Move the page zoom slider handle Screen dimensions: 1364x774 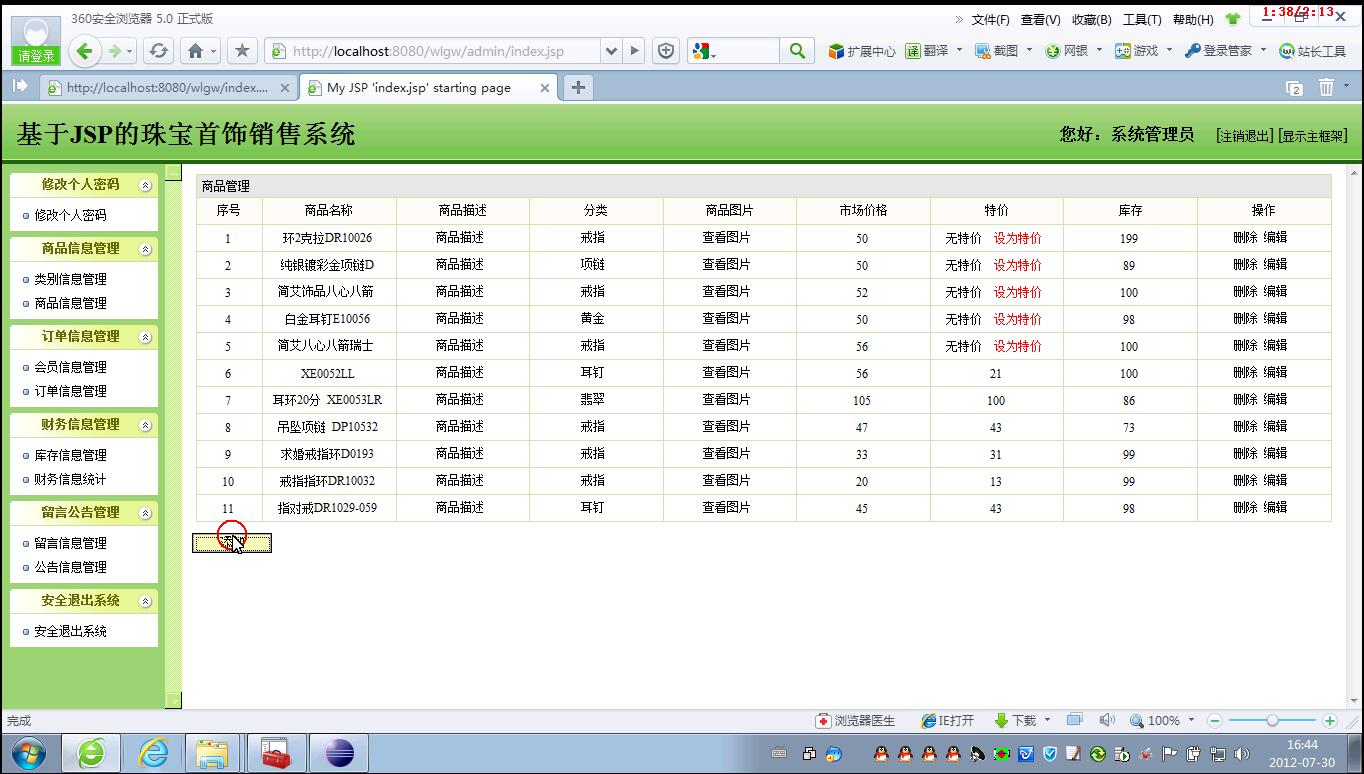pyautogui.click(x=1272, y=720)
